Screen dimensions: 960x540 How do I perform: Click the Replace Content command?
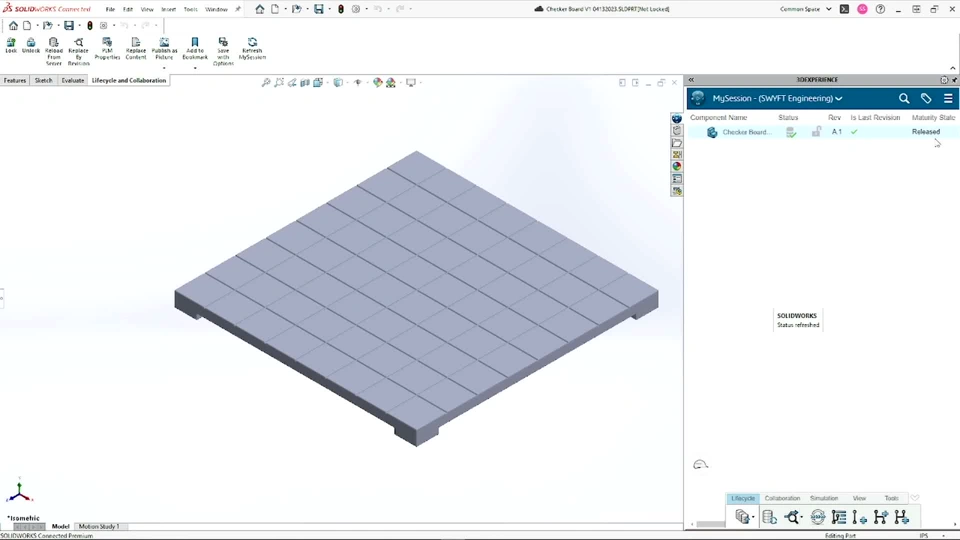pyautogui.click(x=136, y=48)
